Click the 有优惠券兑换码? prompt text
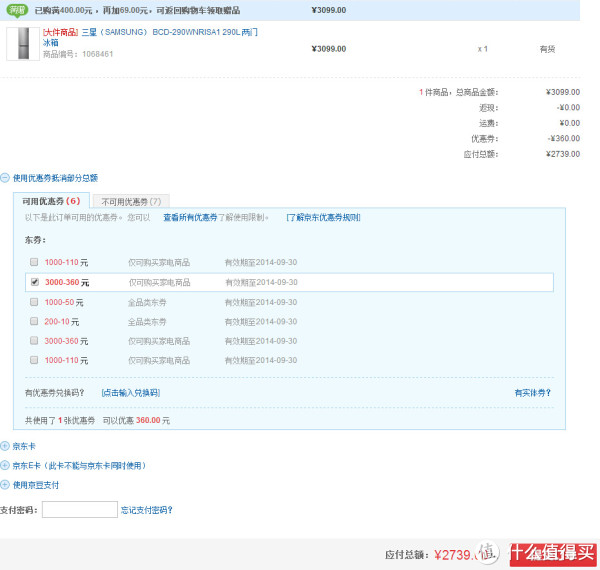The width and height of the screenshot is (600, 570). click(x=55, y=393)
